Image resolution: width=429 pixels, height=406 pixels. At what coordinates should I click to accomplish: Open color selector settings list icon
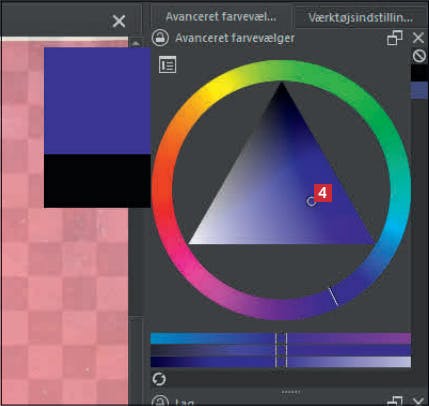pos(167,65)
